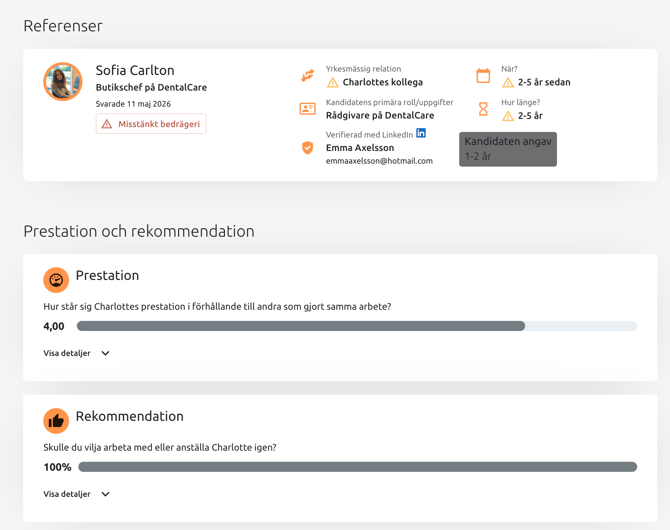
Task: Click the warning triangle next to 2-5 år sedan
Action: point(508,82)
